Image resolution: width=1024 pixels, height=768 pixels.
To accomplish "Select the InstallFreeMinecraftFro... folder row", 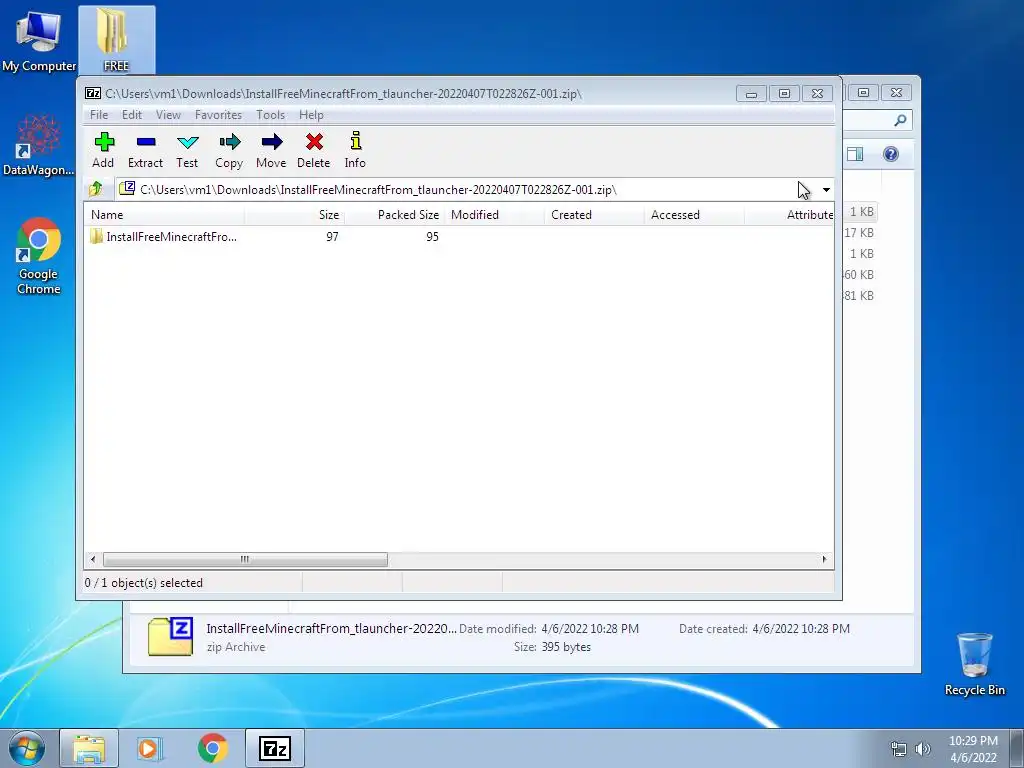I will pos(163,236).
